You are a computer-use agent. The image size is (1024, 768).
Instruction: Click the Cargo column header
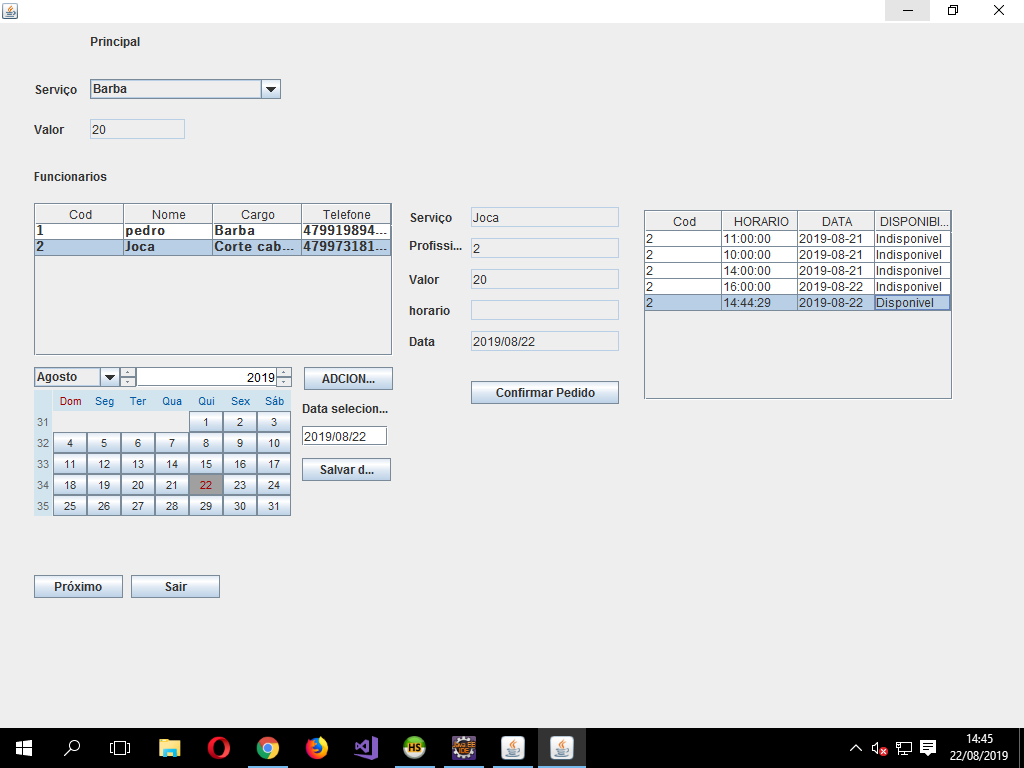click(x=257, y=214)
